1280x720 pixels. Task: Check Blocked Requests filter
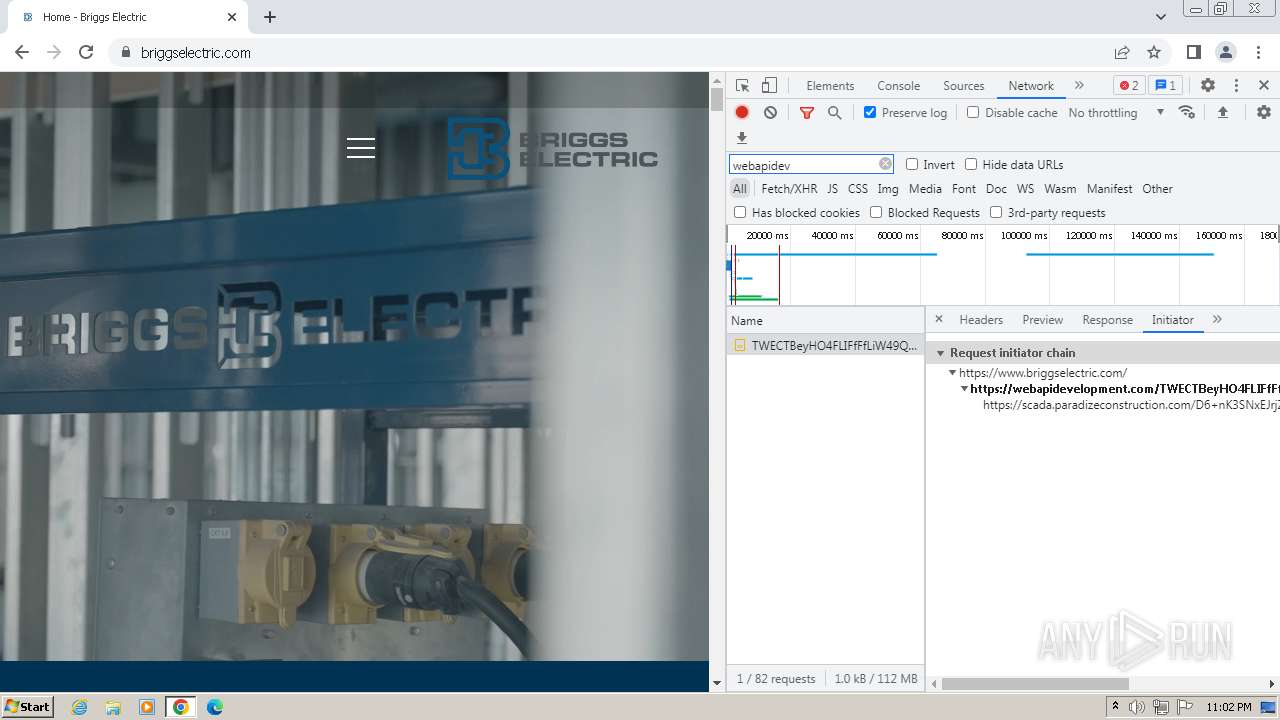[876, 212]
